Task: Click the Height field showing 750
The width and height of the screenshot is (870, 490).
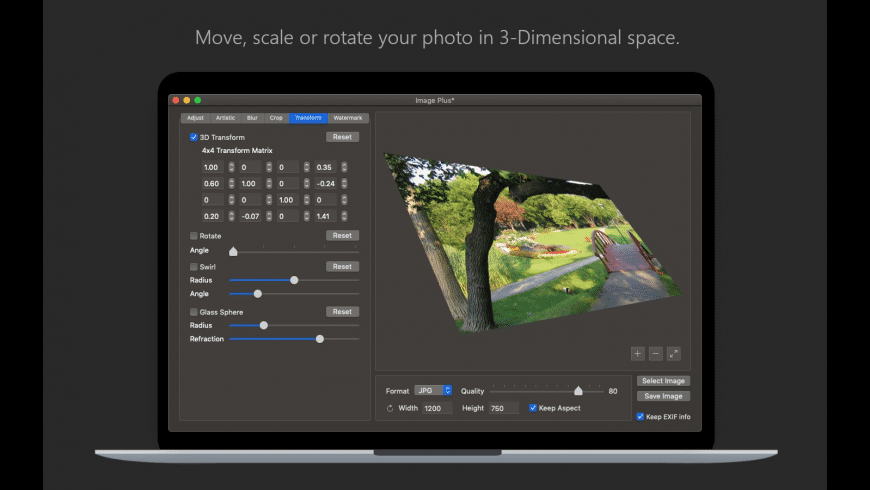Action: pyautogui.click(x=504, y=408)
